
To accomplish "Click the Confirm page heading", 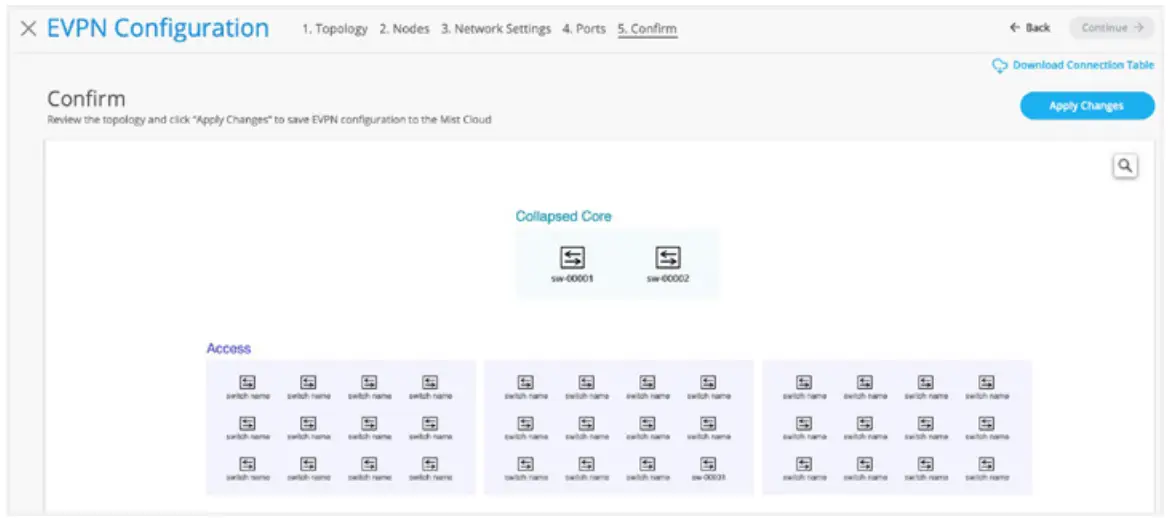I will point(86,99).
